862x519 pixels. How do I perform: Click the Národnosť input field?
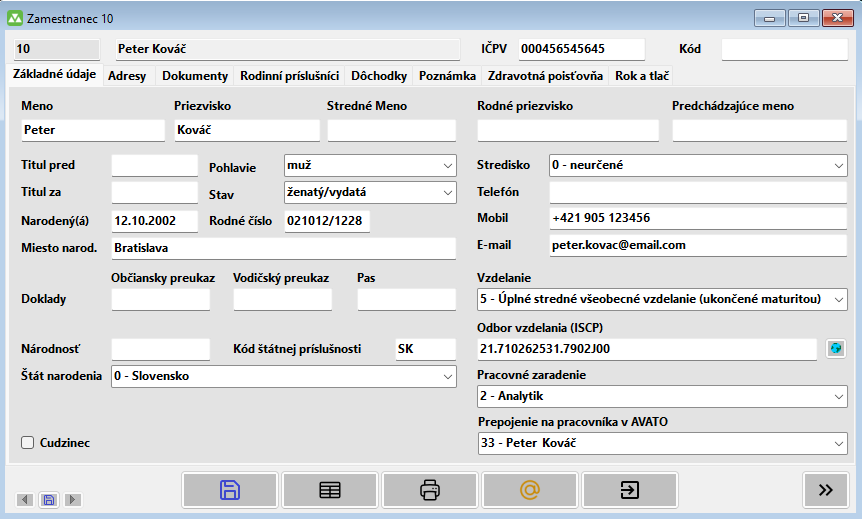161,349
